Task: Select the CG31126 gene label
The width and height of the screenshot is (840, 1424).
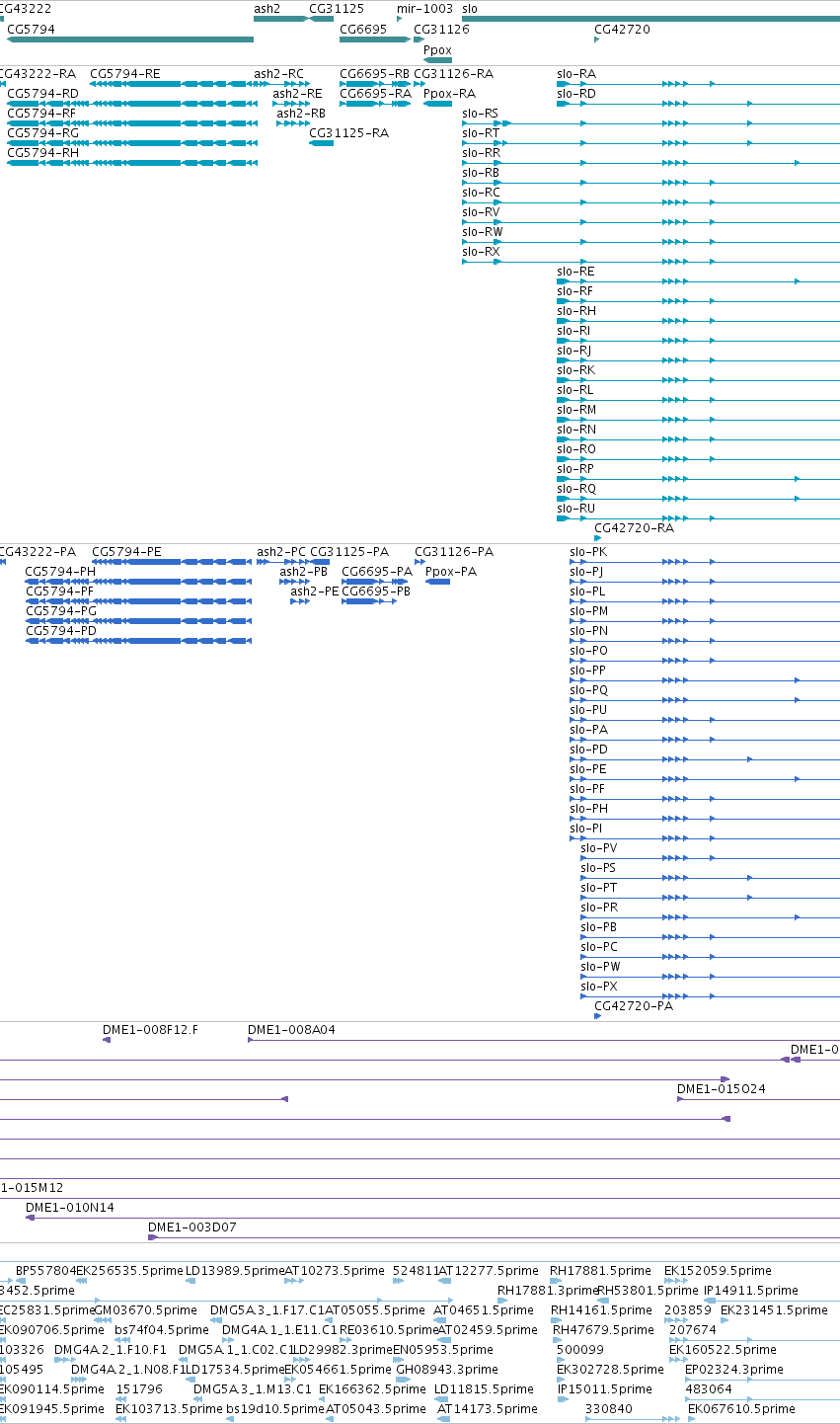Action: coord(441,30)
